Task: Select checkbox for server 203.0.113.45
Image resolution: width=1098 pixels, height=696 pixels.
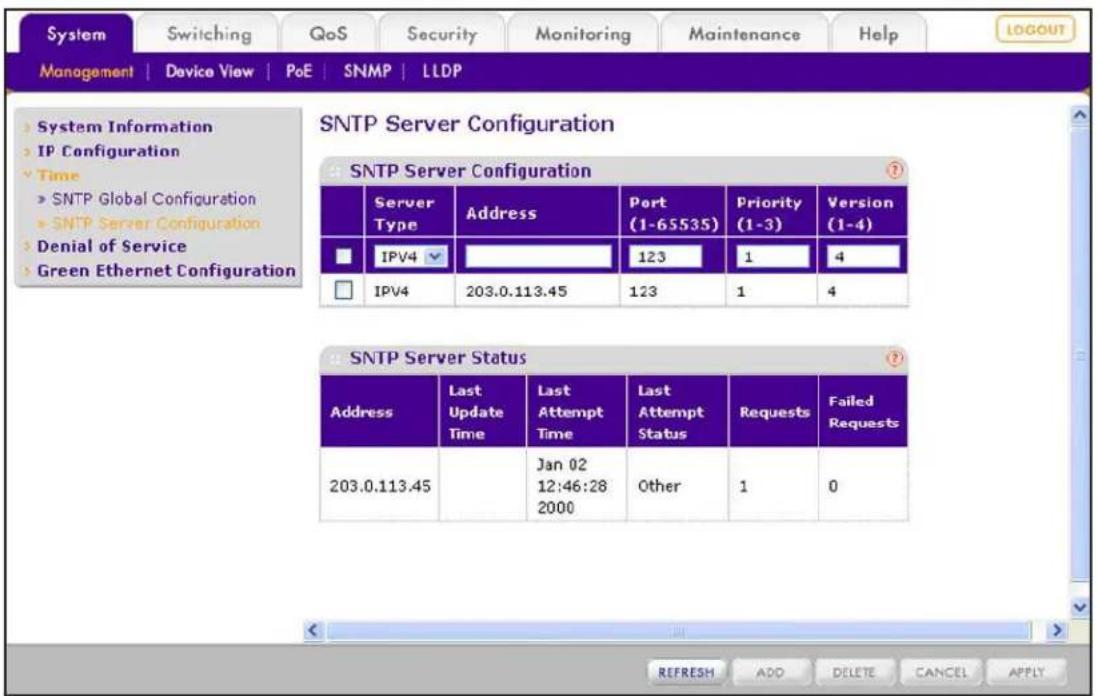Action: (343, 290)
